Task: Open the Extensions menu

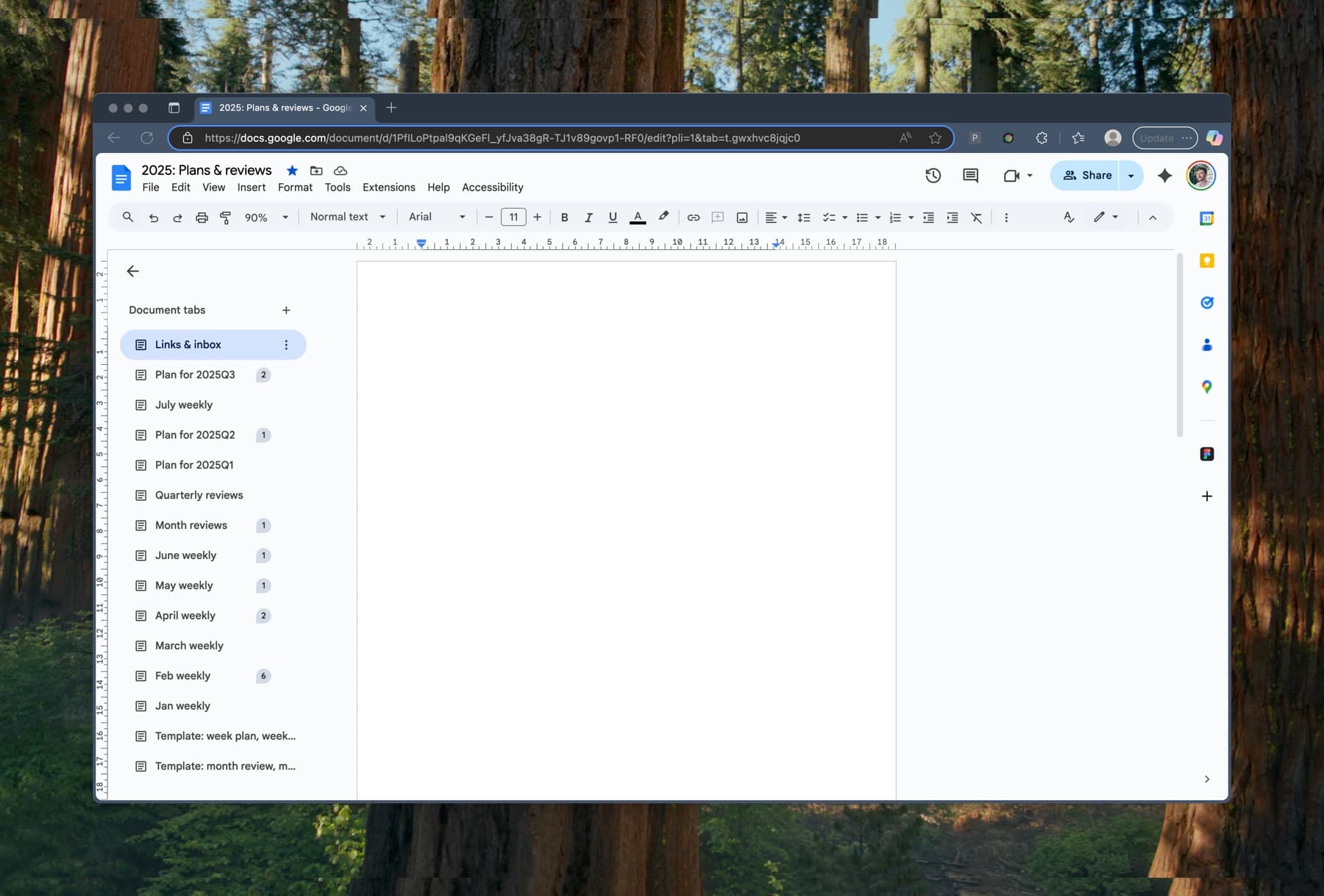Action: point(389,188)
